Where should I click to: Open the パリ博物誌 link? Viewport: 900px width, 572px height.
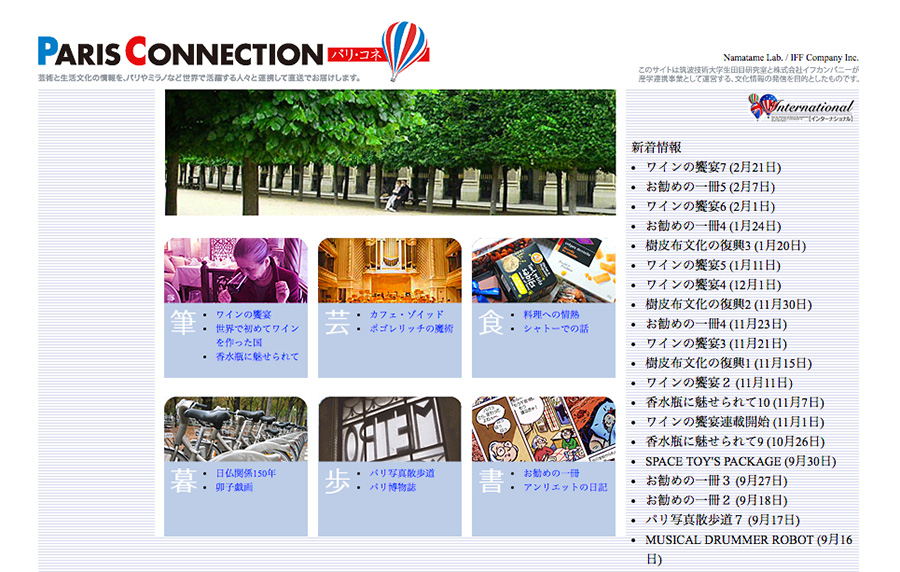(x=393, y=487)
